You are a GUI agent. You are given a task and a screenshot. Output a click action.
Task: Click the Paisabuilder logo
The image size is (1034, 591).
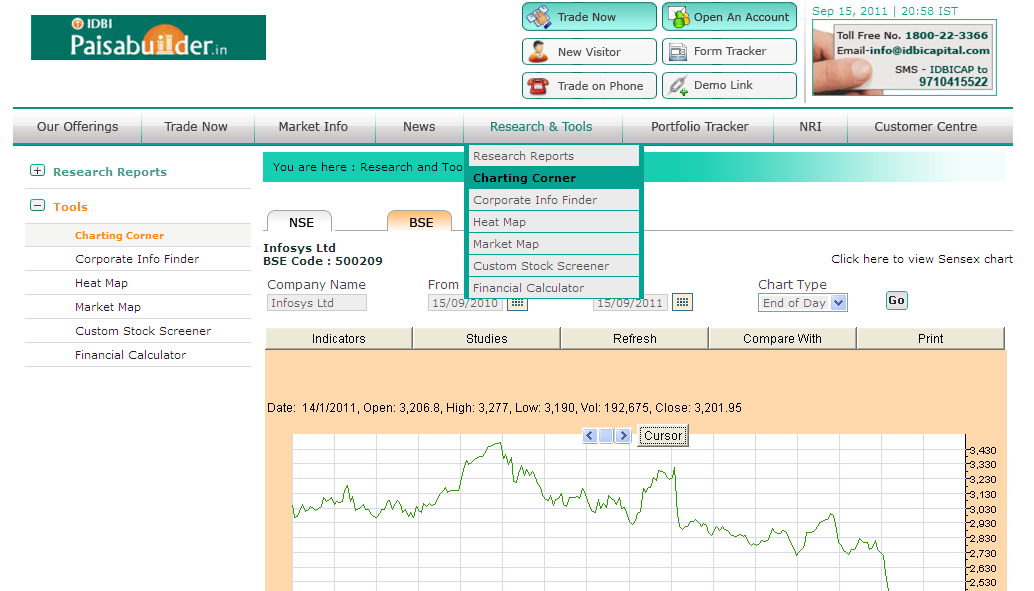[x=148, y=37]
